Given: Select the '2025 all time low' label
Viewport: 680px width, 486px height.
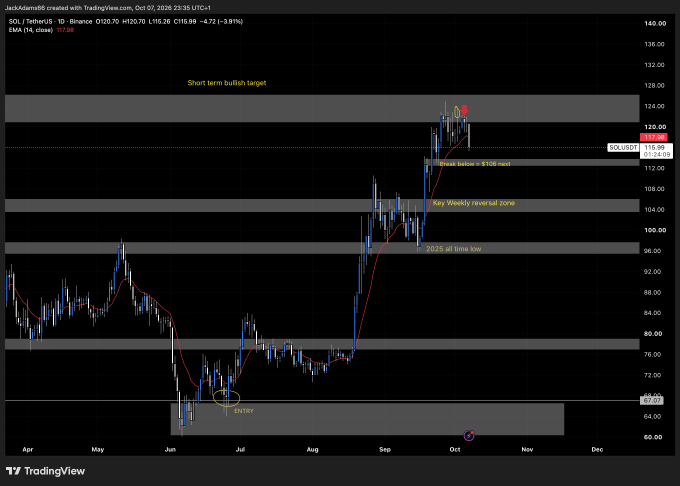Looking at the screenshot, I should click(x=454, y=249).
